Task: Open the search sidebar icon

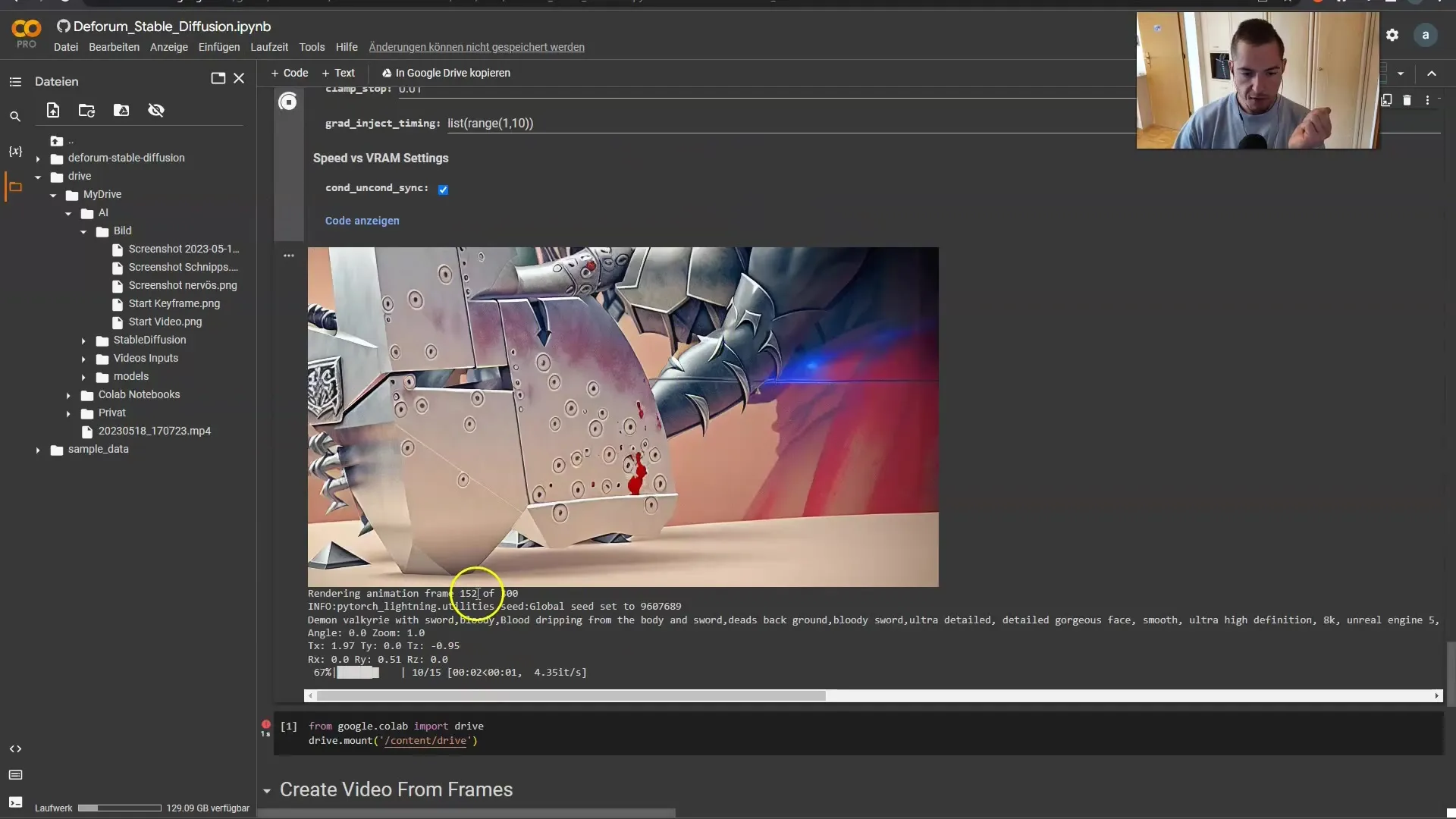Action: click(15, 117)
